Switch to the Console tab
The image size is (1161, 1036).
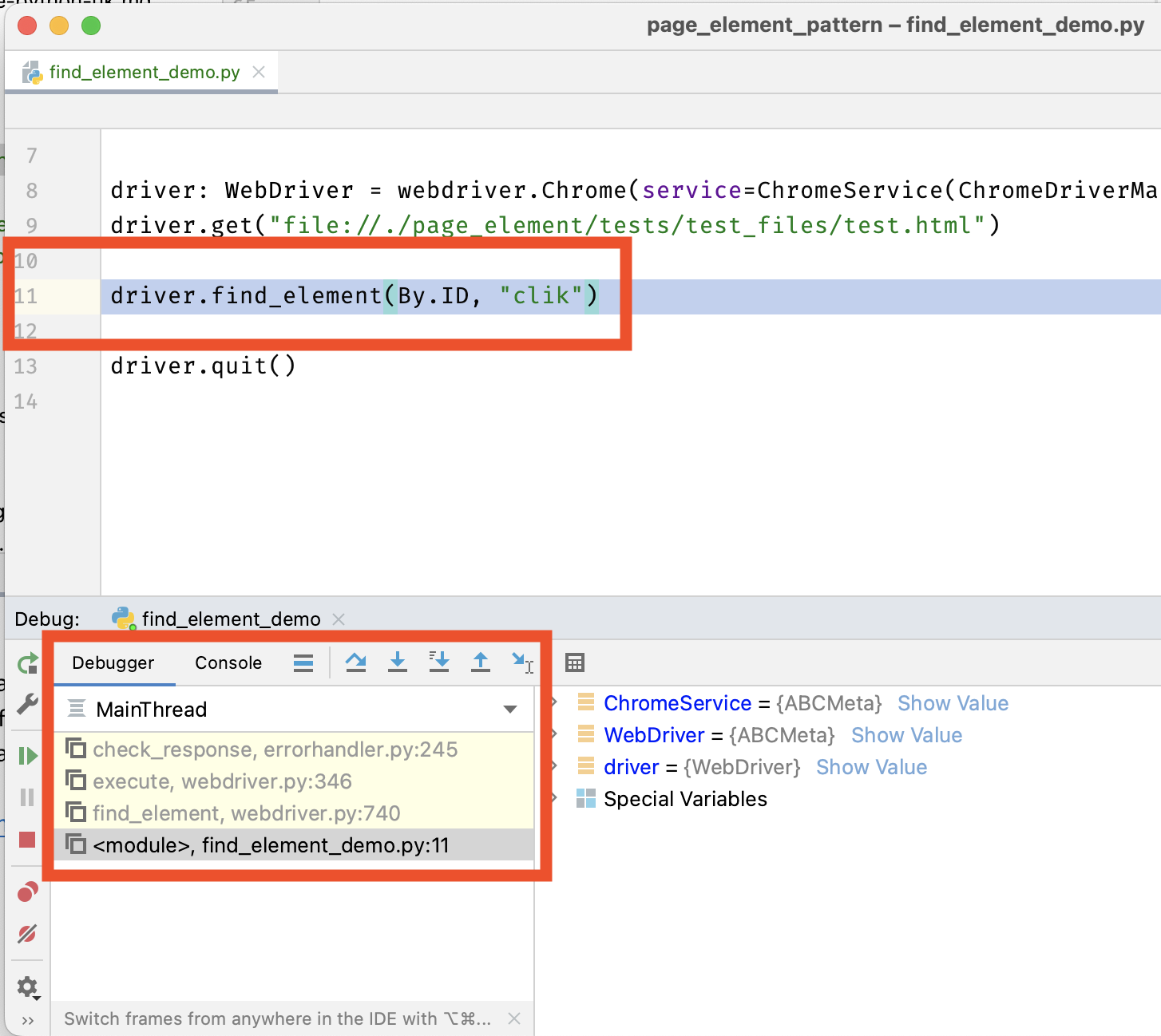228,663
